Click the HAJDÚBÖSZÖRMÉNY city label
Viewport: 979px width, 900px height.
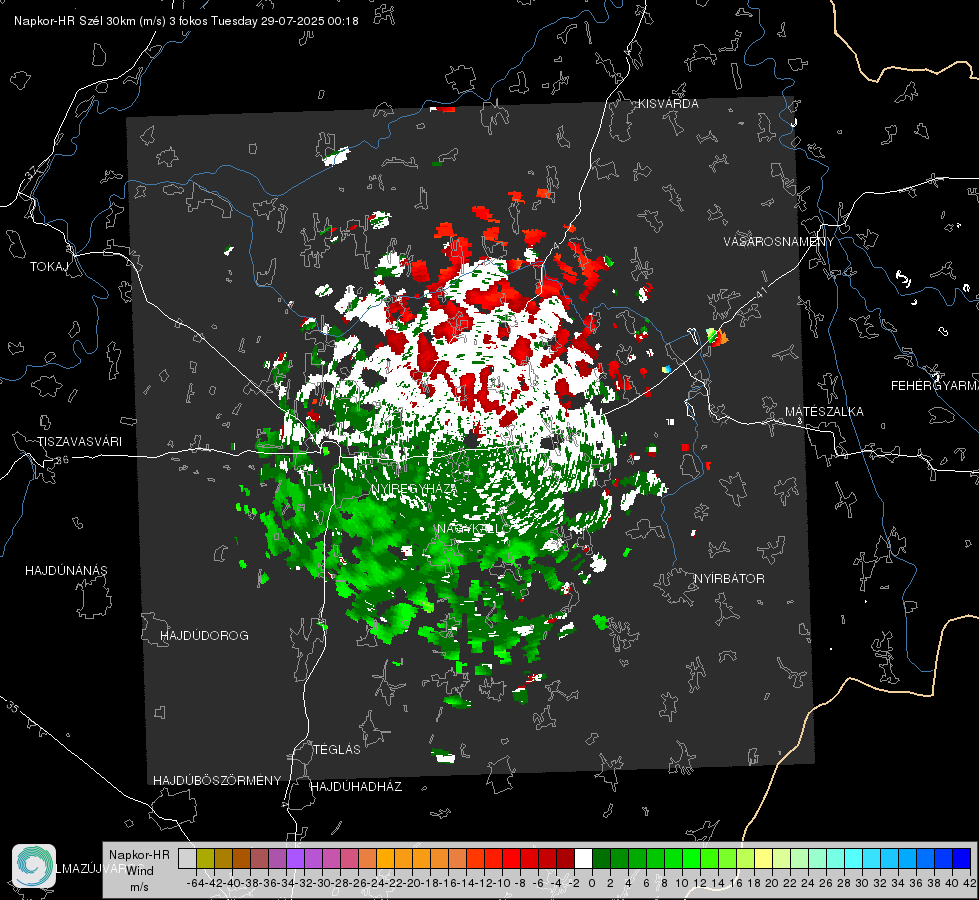(217, 781)
